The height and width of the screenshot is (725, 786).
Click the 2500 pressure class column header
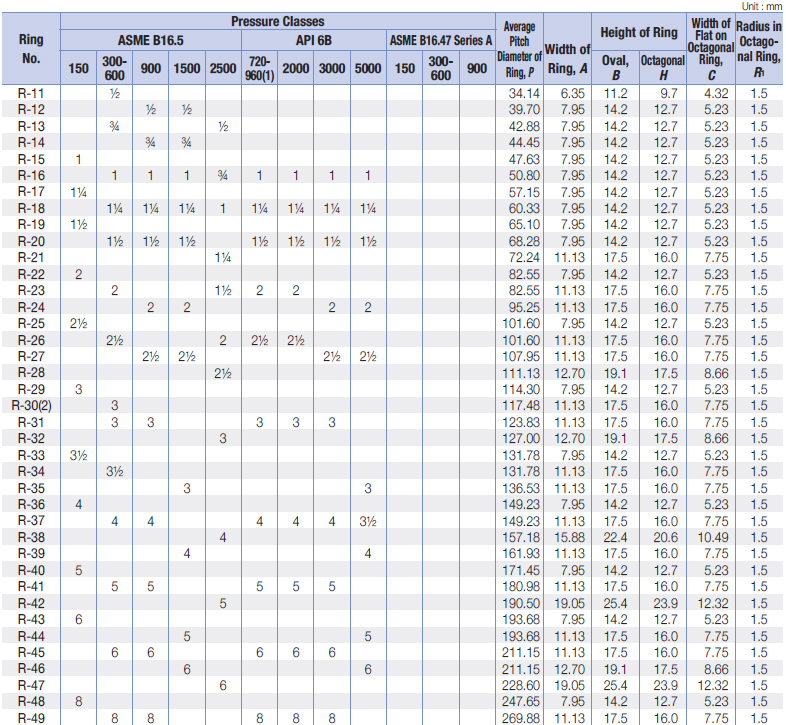click(223, 68)
